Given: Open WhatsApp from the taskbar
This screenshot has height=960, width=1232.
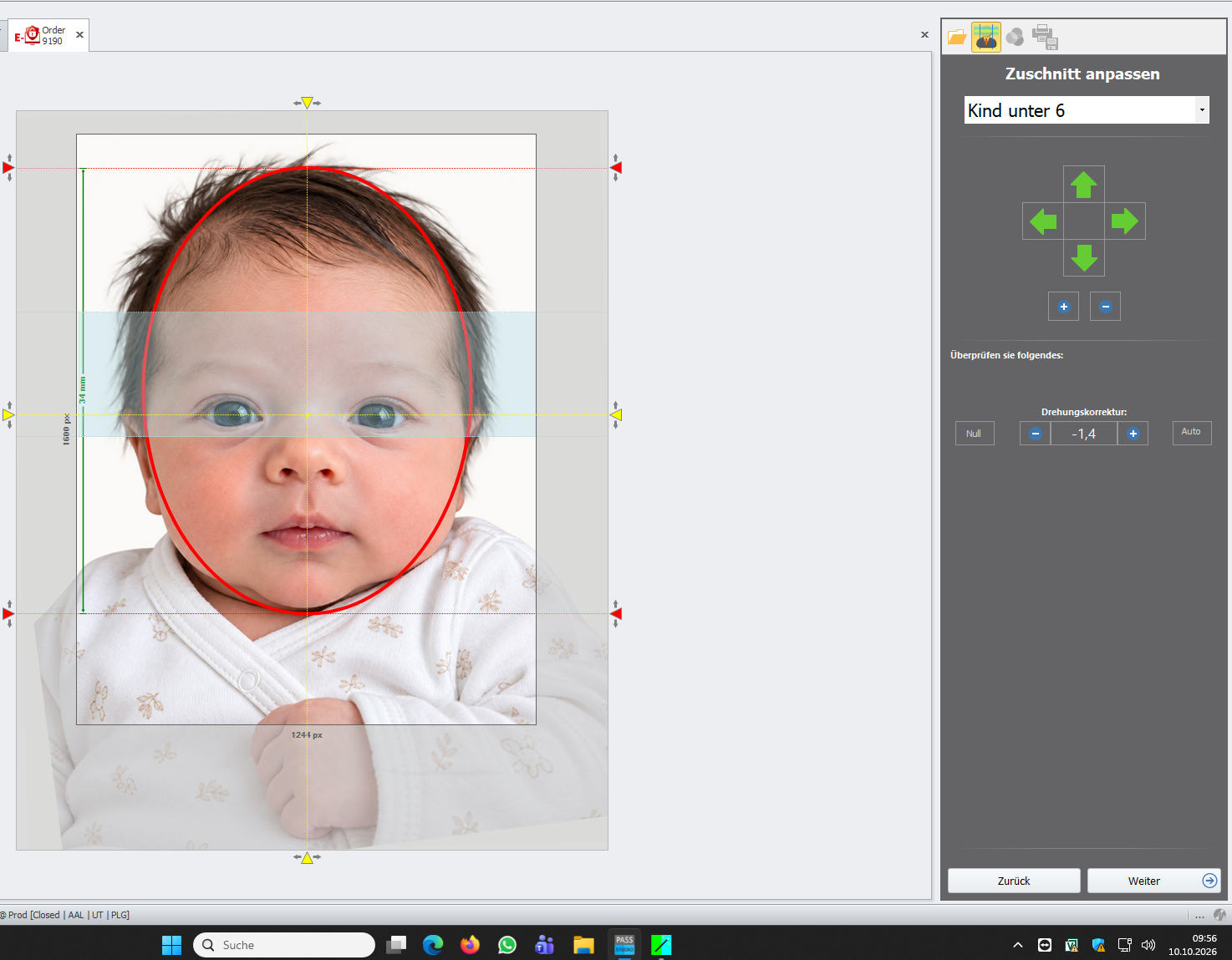Looking at the screenshot, I should pyautogui.click(x=507, y=945).
